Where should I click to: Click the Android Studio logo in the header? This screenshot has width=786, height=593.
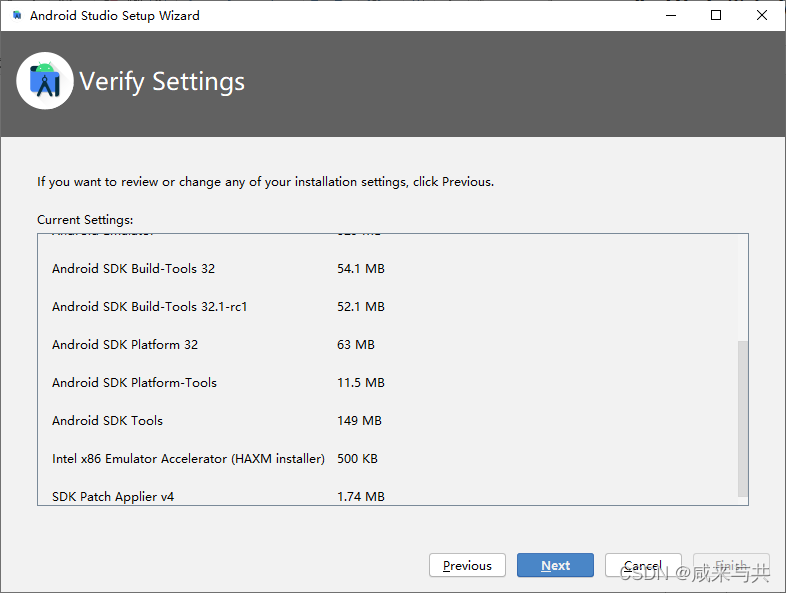[x=45, y=81]
